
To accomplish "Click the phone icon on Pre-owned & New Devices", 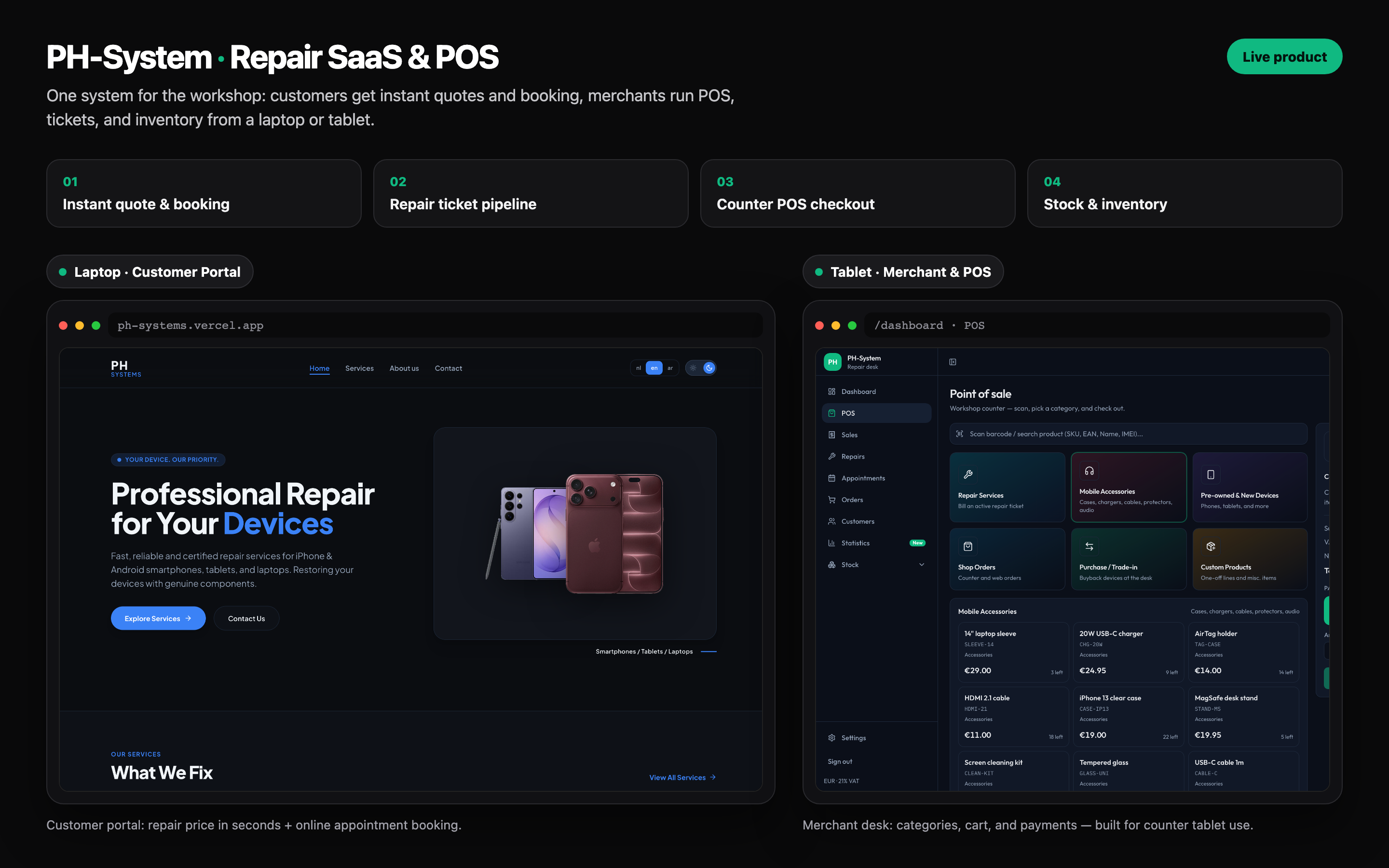I will pyautogui.click(x=1211, y=474).
